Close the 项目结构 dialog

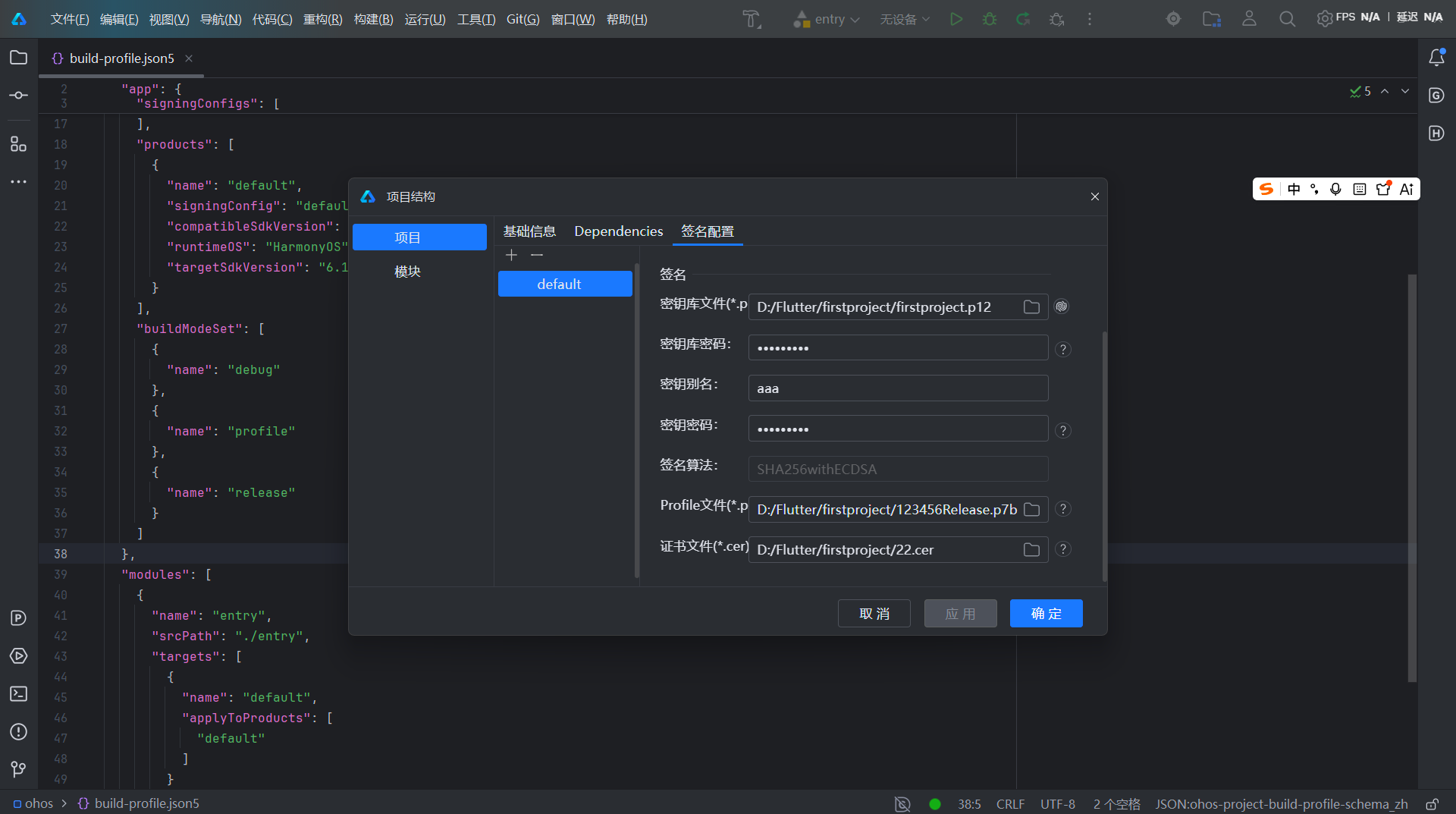1095,196
